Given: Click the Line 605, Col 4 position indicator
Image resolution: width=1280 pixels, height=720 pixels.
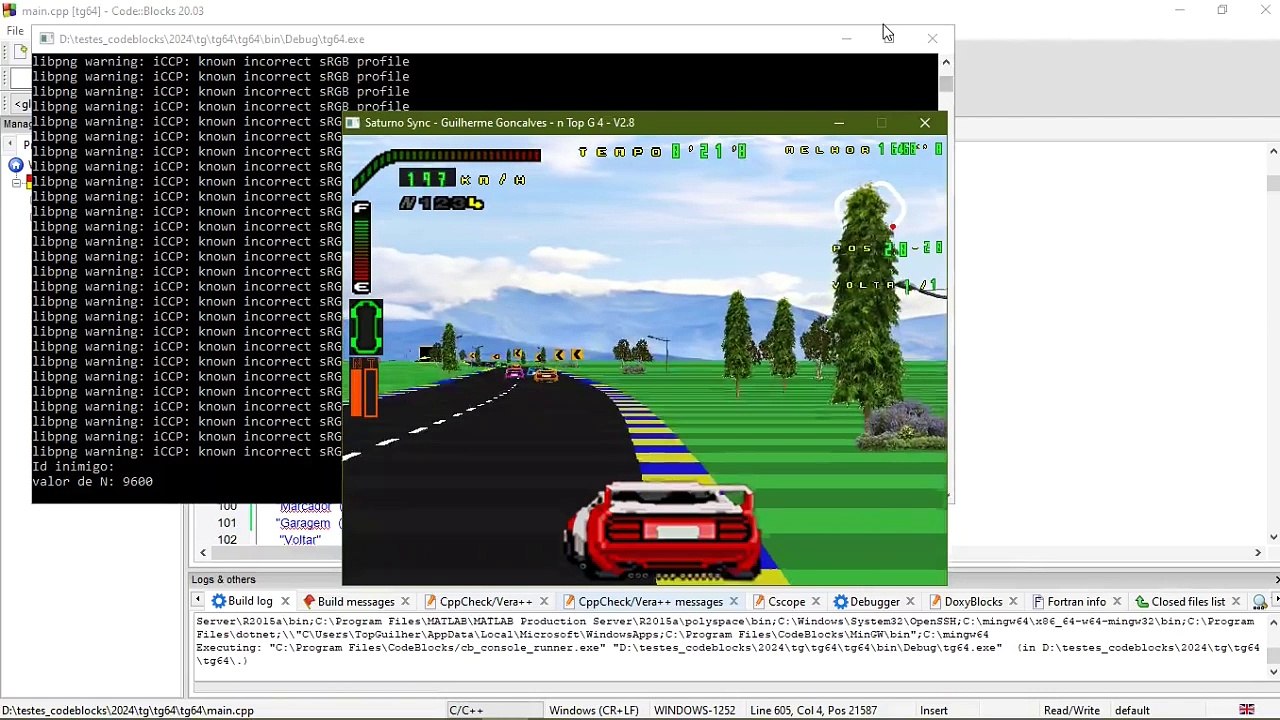Looking at the screenshot, I should coord(813,710).
